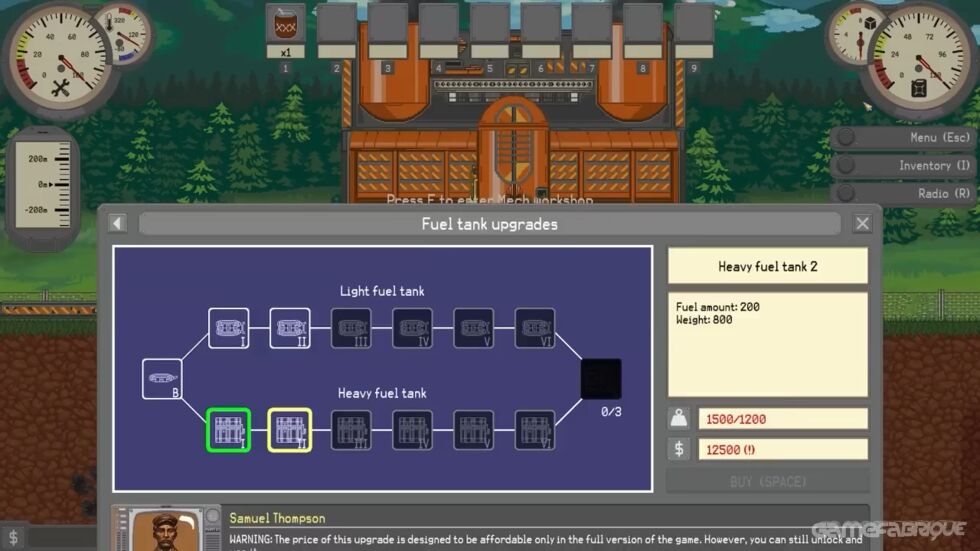Screen dimensions: 980x551
Task: Click the 0/3 progress counter
Action: [x=611, y=412]
